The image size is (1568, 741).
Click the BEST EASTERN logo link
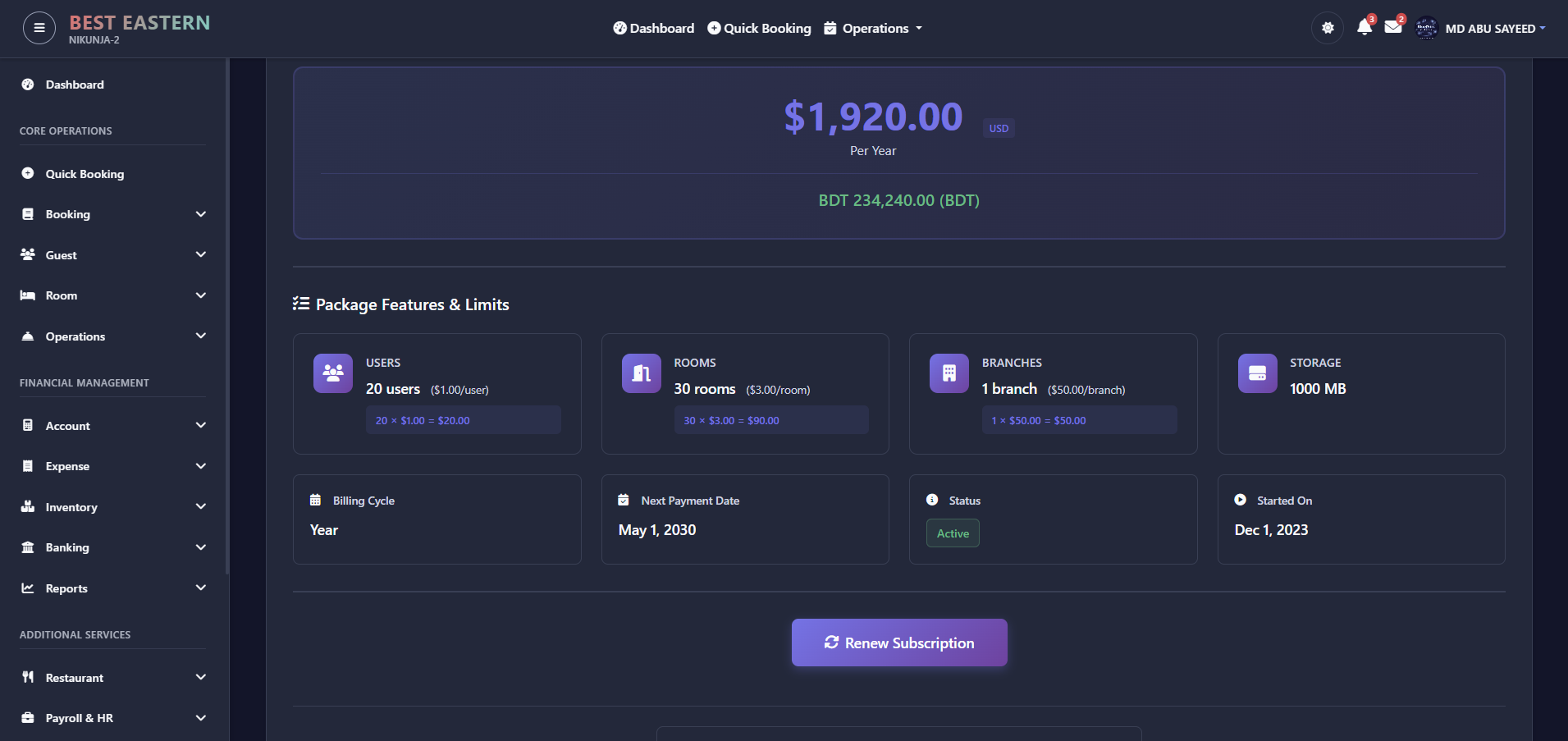click(x=139, y=23)
